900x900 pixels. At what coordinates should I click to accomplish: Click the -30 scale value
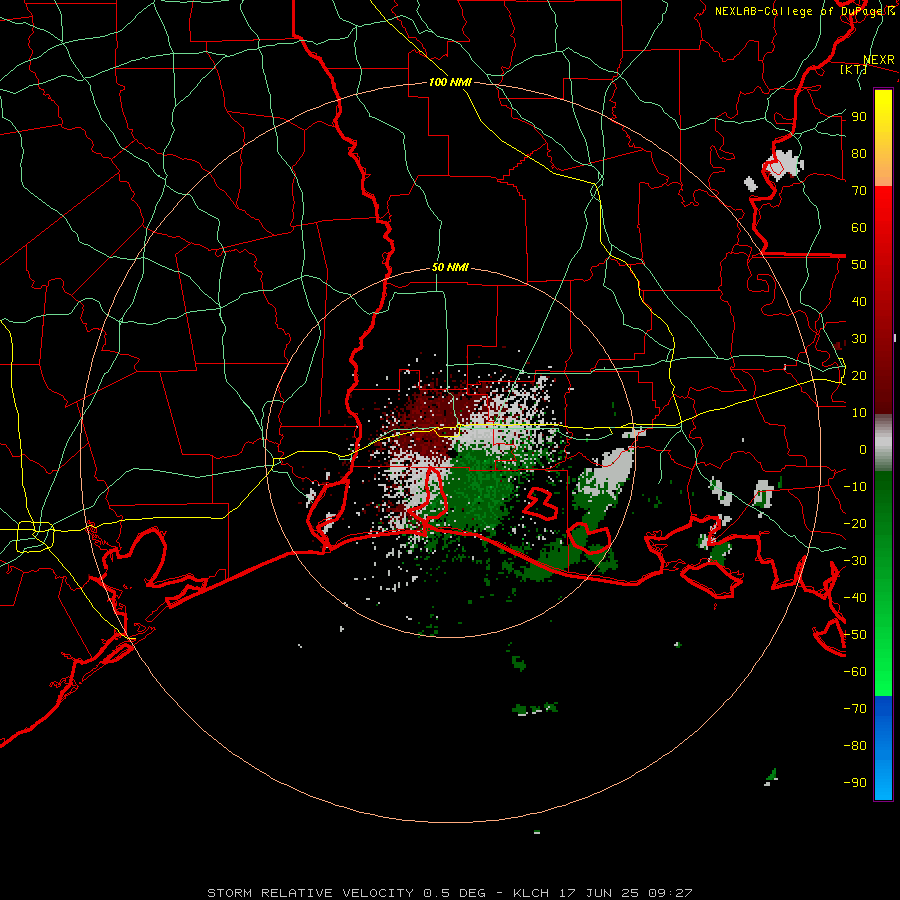[x=855, y=561]
